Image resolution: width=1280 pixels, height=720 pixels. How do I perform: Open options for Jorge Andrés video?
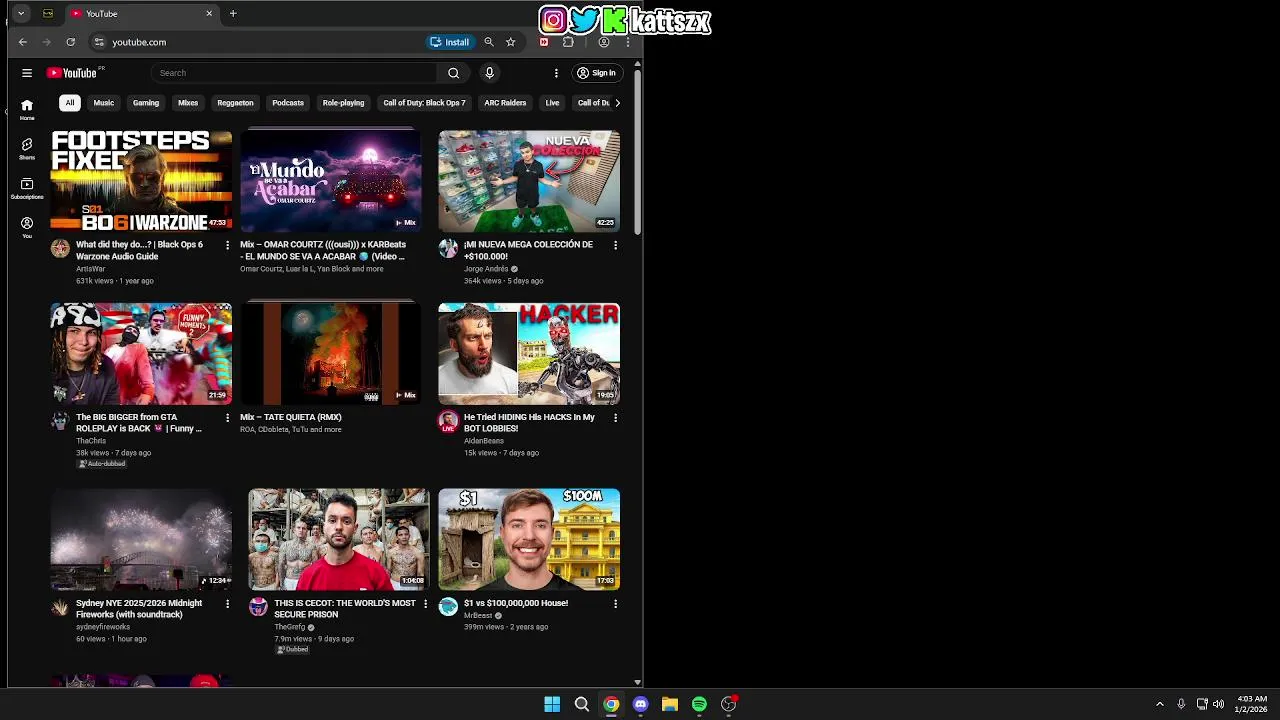pos(615,245)
